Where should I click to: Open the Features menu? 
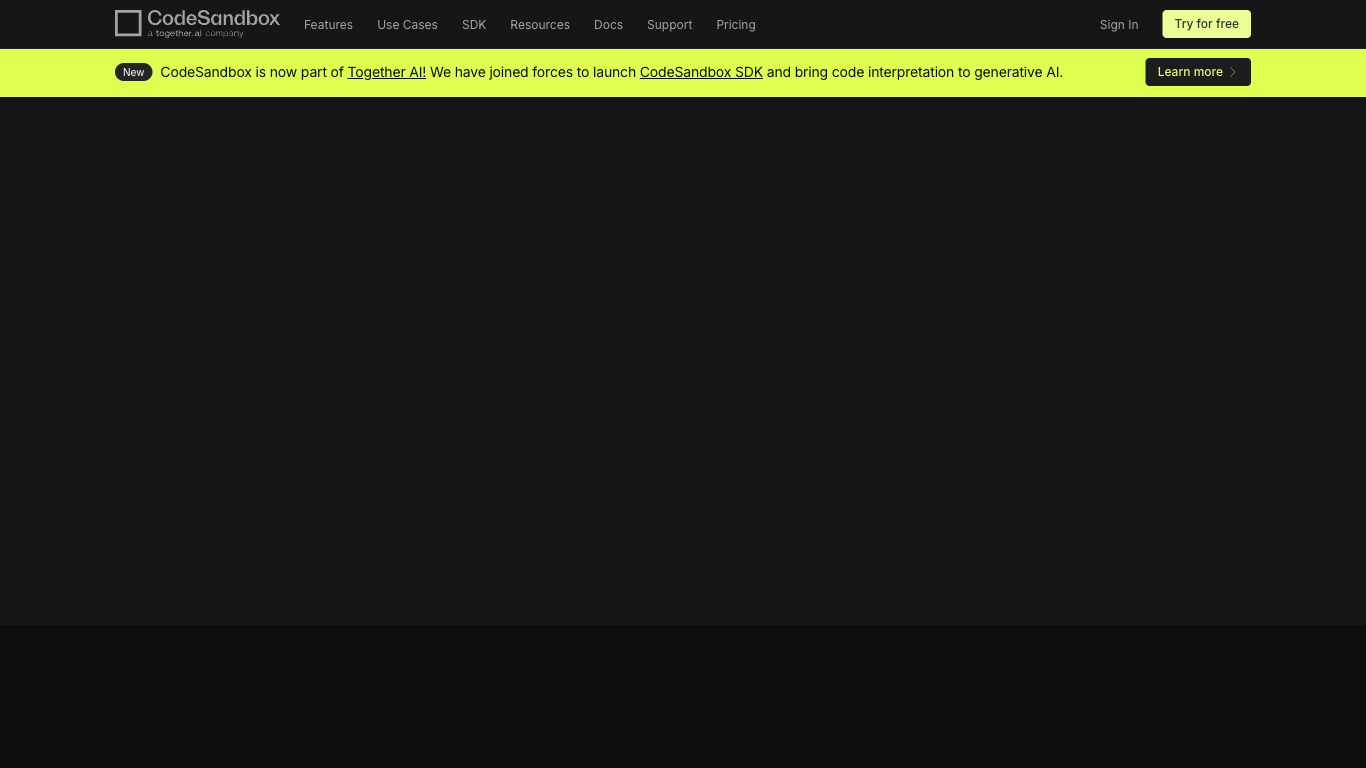(328, 25)
